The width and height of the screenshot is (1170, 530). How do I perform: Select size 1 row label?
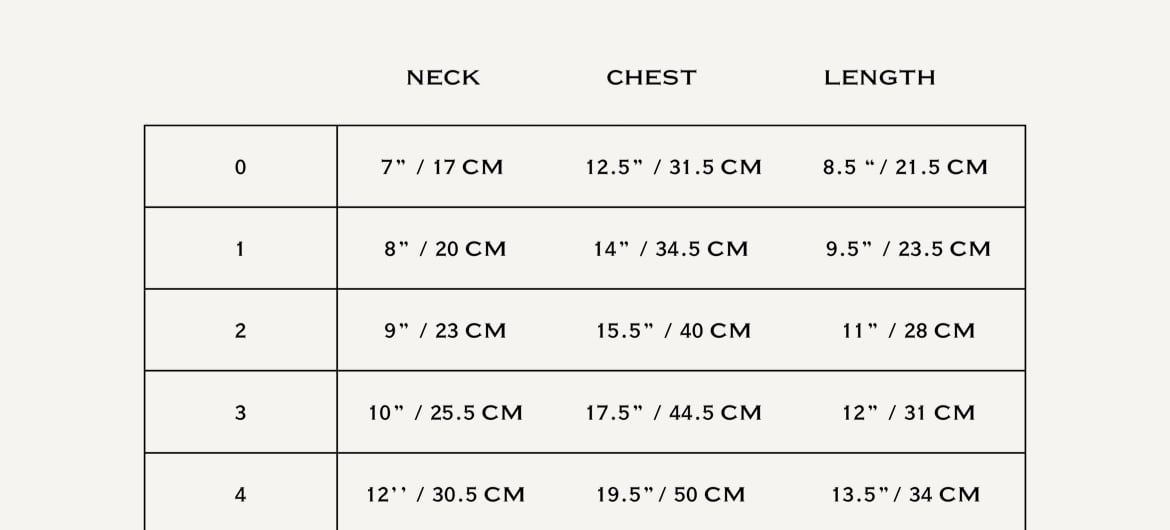[240, 249]
